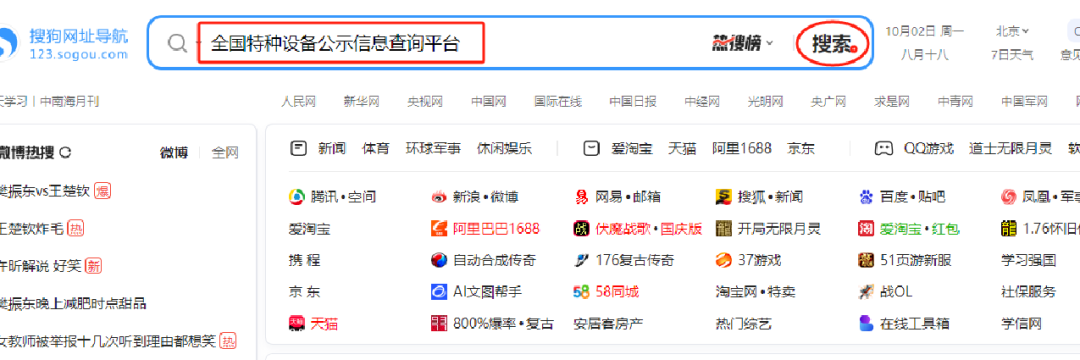This screenshot has width=1080, height=360.
Task: Refresh the 微博热搜 list icon
Action: (65, 153)
